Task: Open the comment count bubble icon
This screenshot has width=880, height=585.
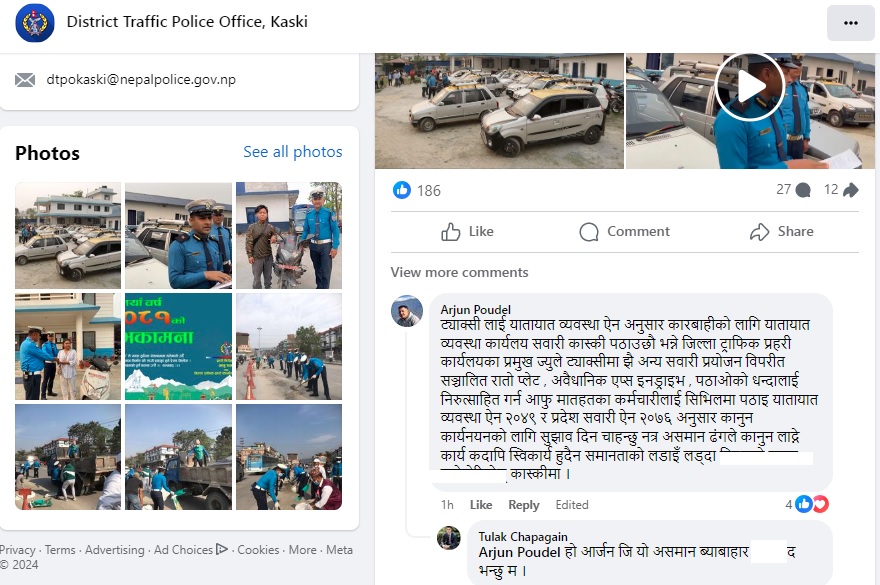Action: tap(803, 190)
